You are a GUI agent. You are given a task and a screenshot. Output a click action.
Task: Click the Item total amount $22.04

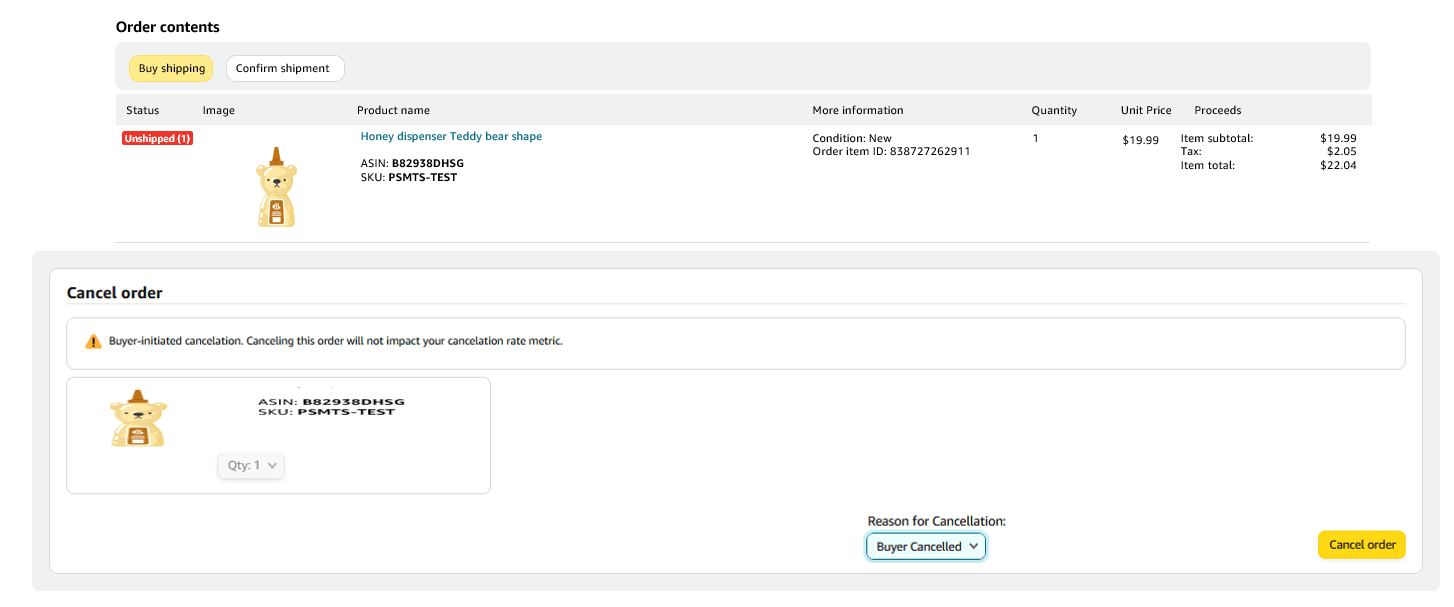pyautogui.click(x=1338, y=166)
